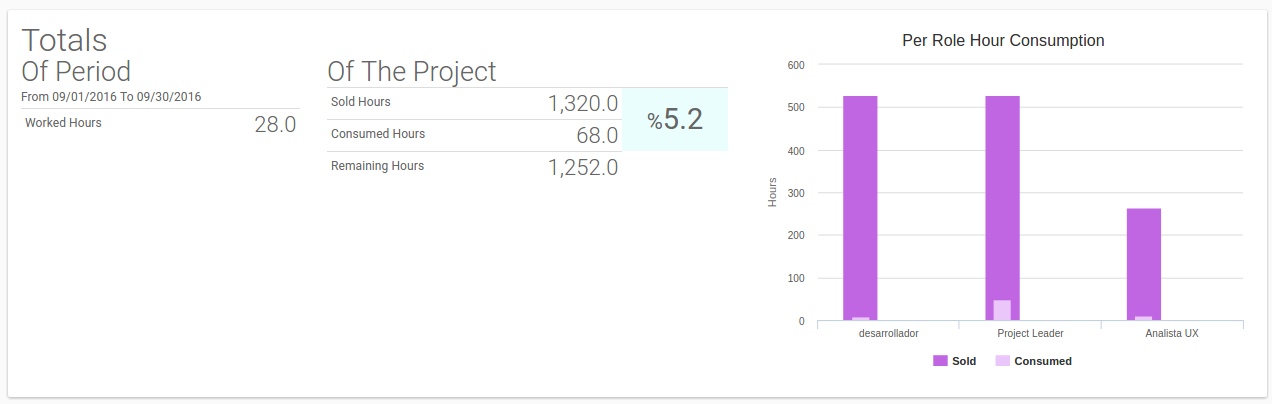Click the Analista UX Consumed bar
This screenshot has width=1272, height=404.
(x=1143, y=319)
